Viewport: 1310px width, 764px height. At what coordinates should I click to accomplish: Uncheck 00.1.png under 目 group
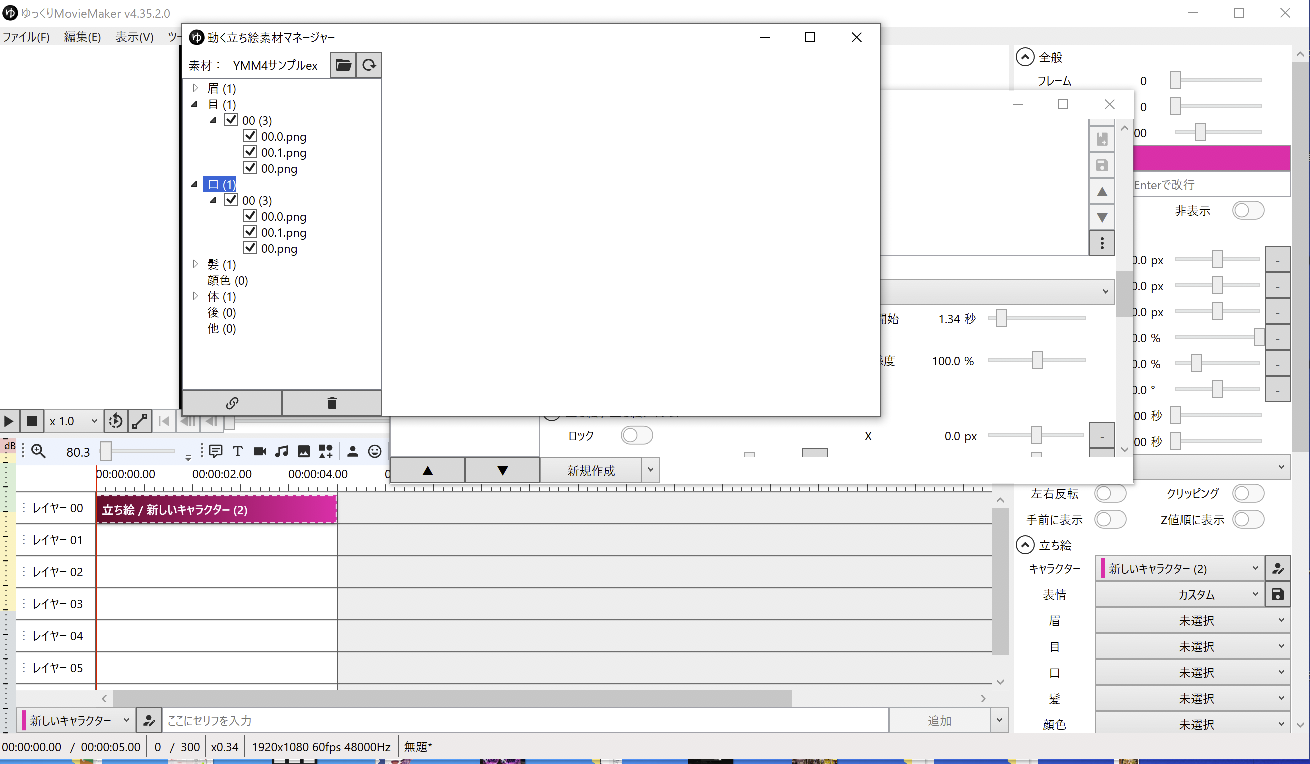[250, 153]
